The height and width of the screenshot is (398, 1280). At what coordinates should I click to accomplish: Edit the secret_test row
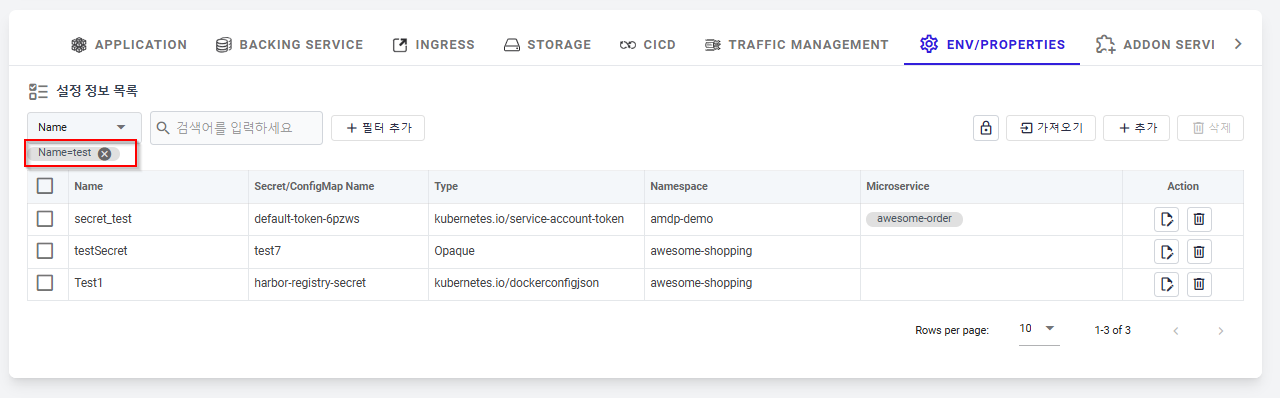point(1166,219)
